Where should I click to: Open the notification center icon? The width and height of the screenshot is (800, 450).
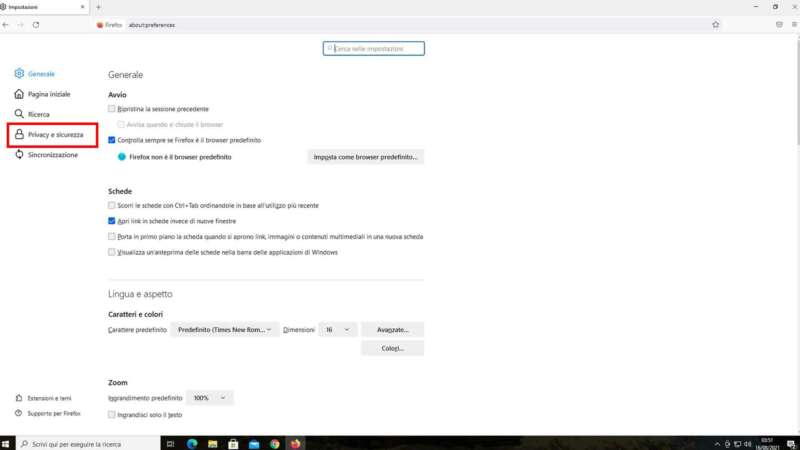tap(791, 444)
